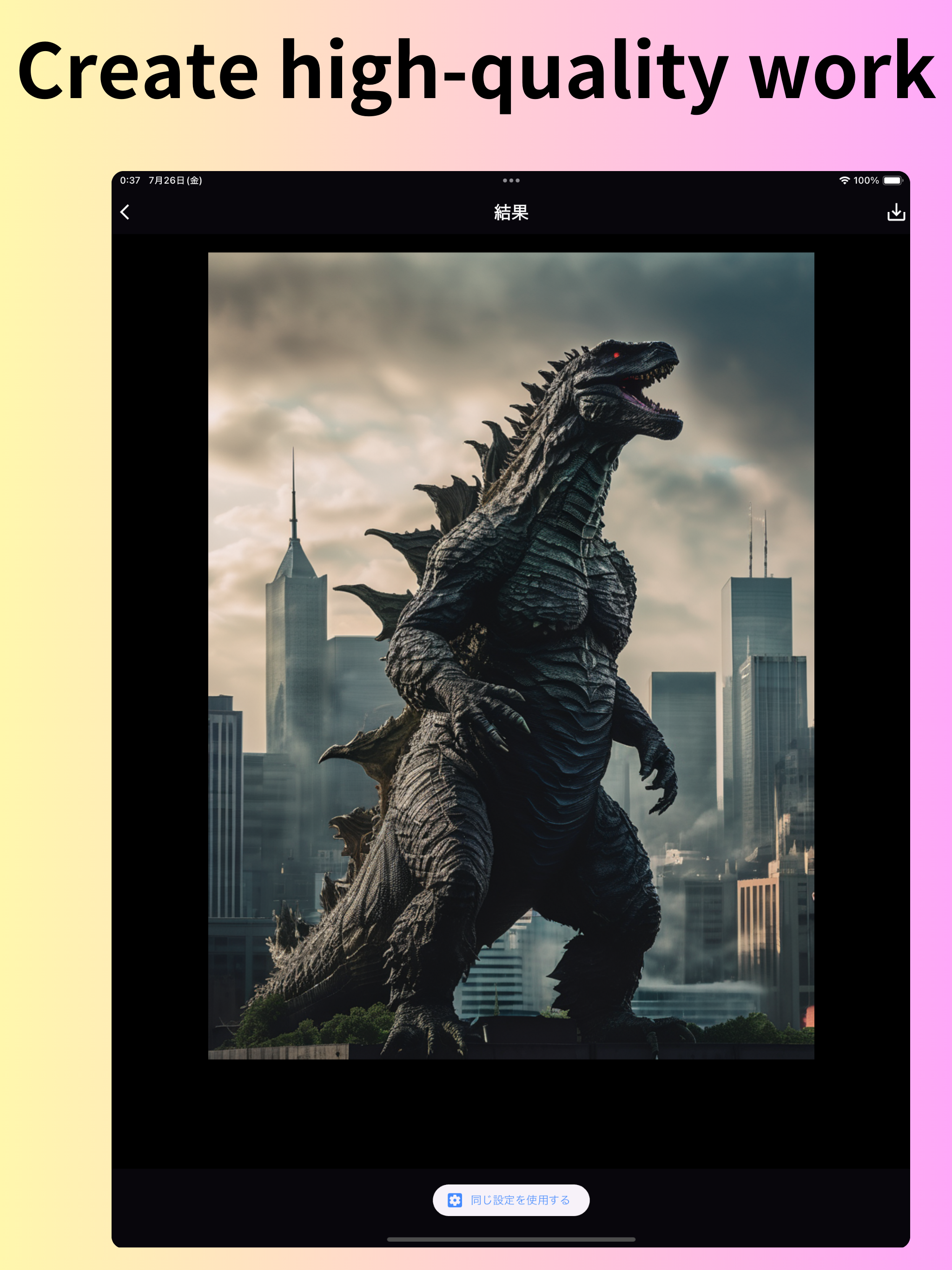
Task: Click the monster's red eye
Action: [617, 356]
